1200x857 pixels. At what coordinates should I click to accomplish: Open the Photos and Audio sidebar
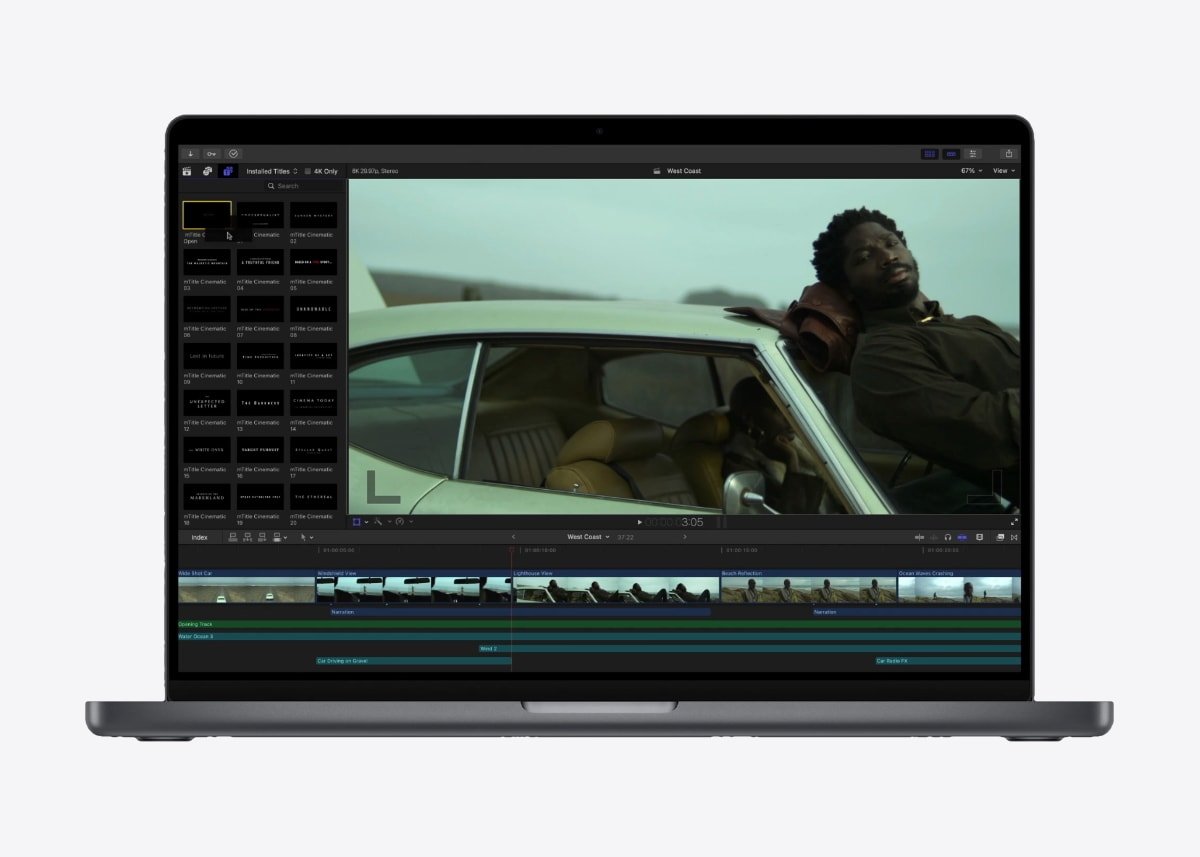(x=207, y=171)
